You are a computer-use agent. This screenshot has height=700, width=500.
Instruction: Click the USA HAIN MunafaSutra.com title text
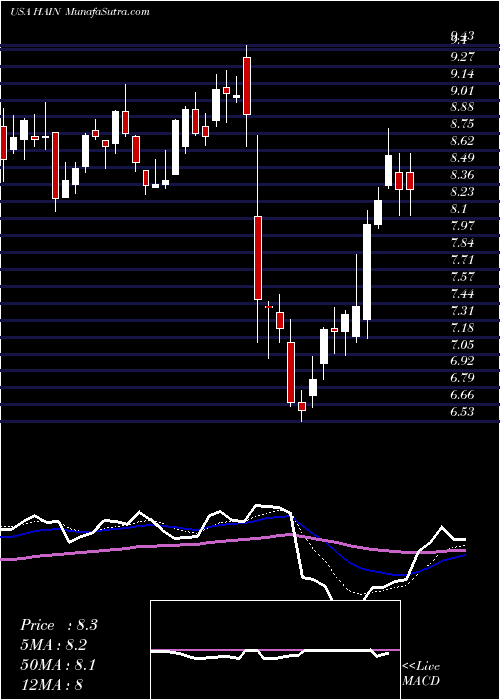coord(80,12)
